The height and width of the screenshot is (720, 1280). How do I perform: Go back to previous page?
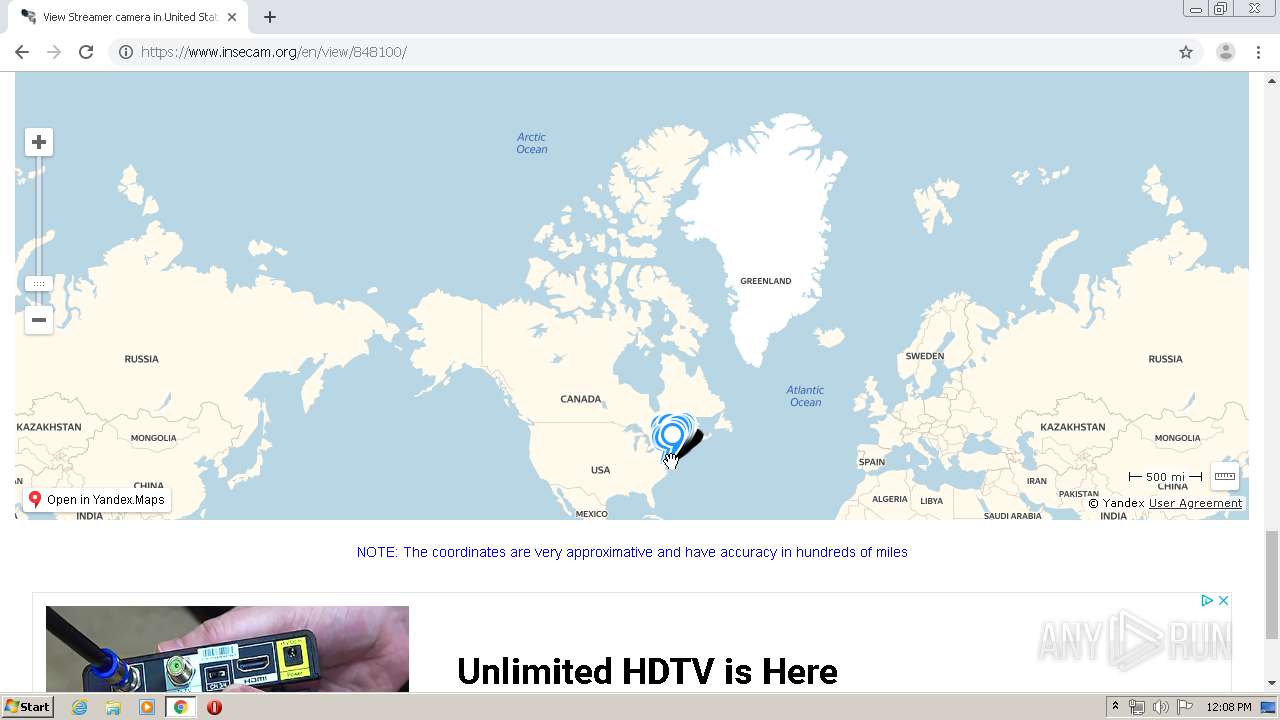22,52
